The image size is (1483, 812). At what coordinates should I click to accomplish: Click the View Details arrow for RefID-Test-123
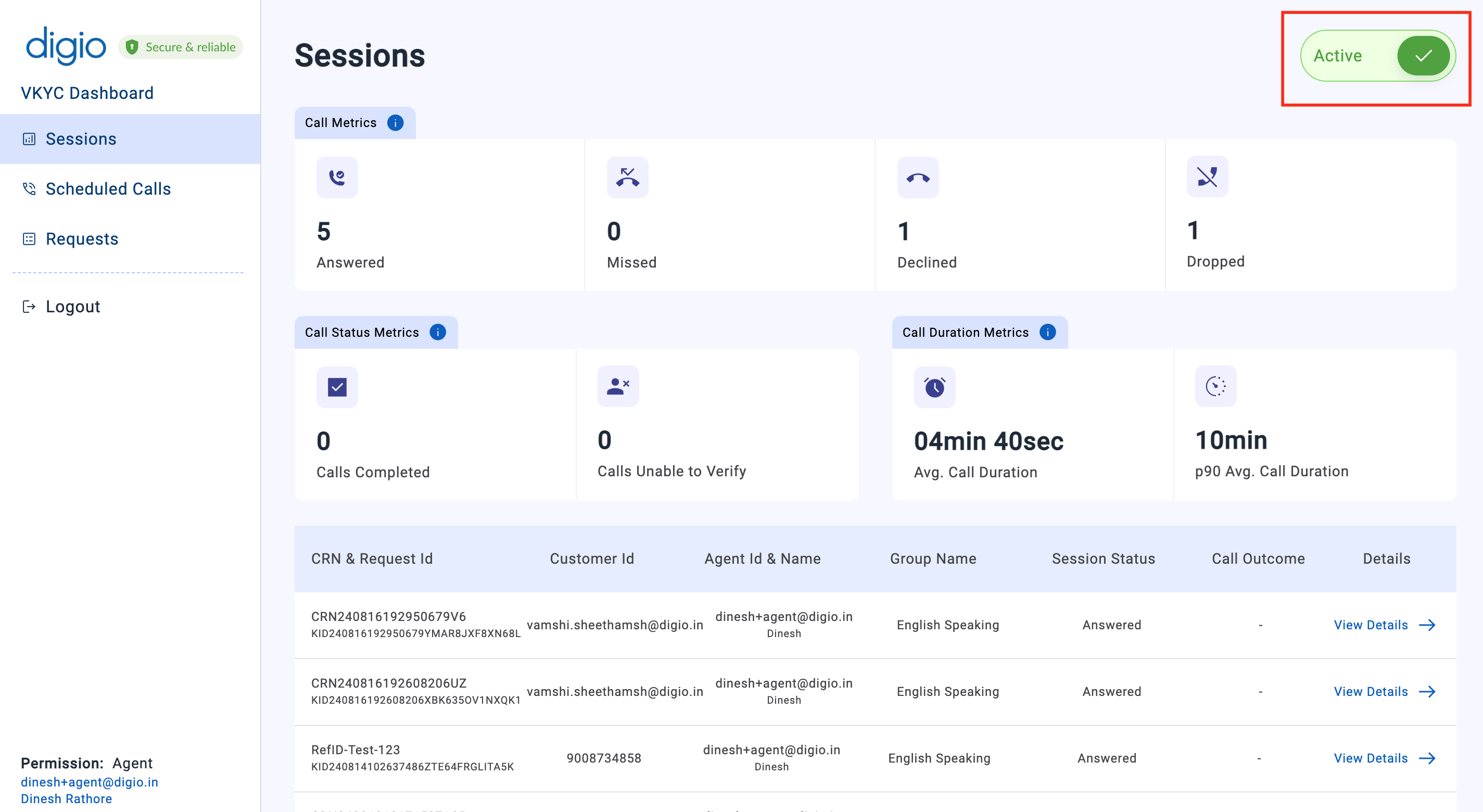click(1428, 758)
